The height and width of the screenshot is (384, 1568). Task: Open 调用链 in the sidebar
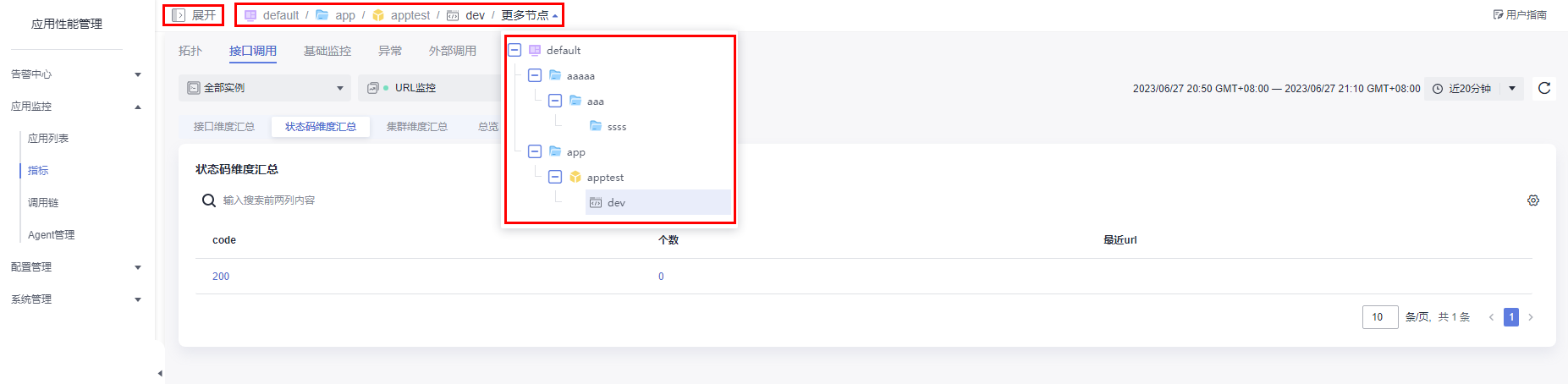43,203
